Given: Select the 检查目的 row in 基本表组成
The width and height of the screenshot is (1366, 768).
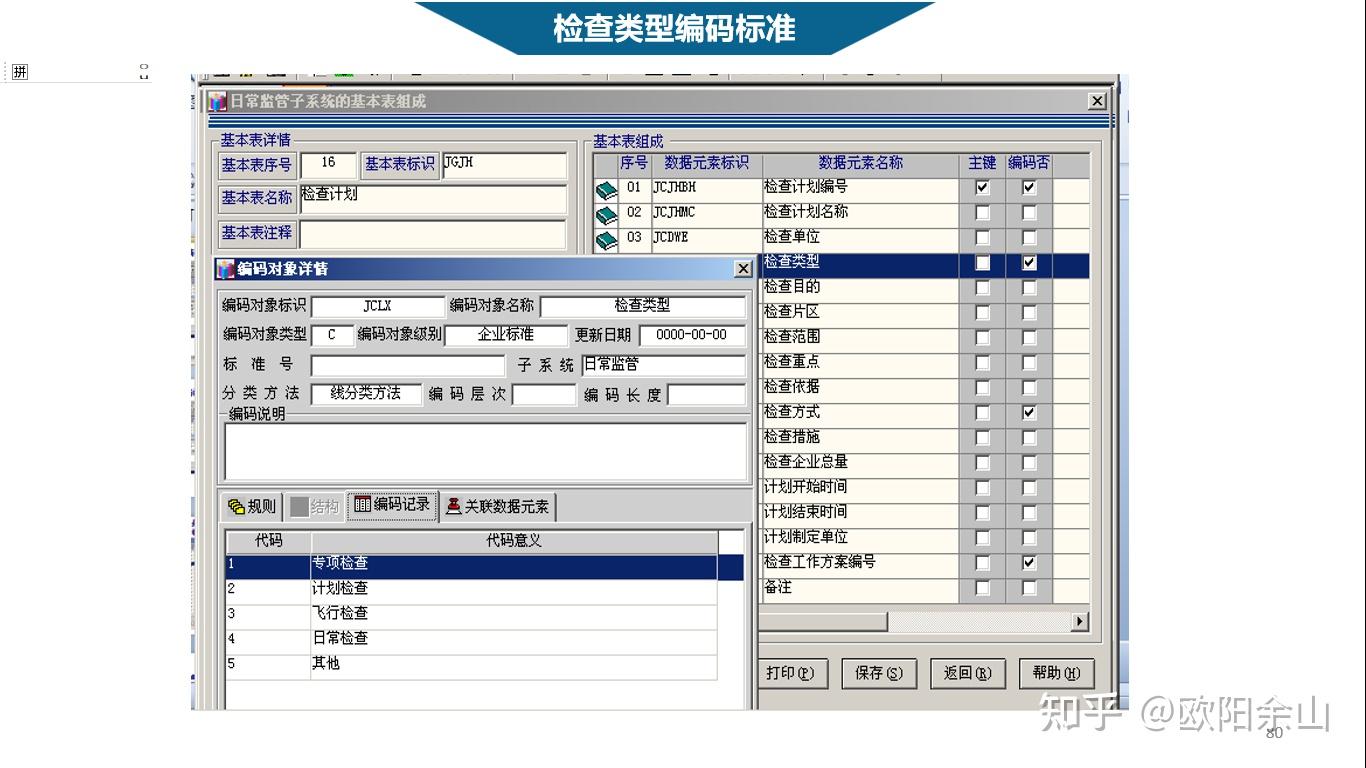Looking at the screenshot, I should pos(860,287).
